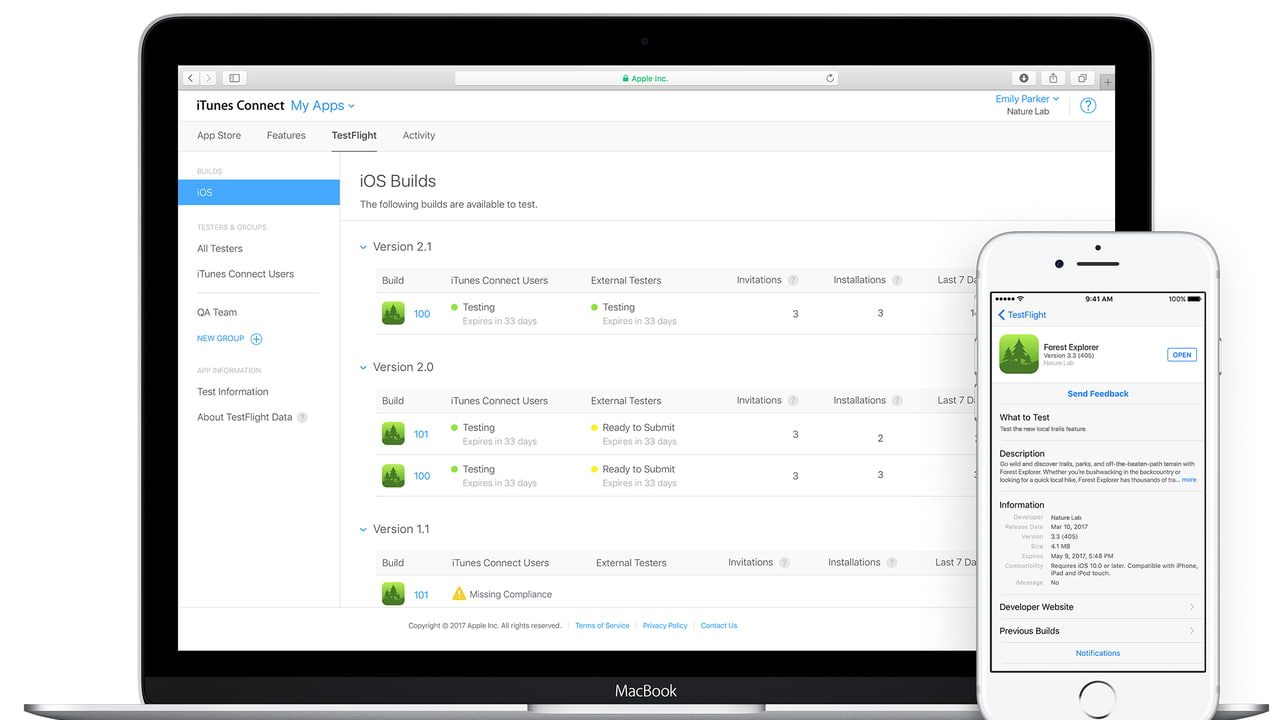
Task: Select iOS under Builds in sidebar
Action: click(259, 192)
